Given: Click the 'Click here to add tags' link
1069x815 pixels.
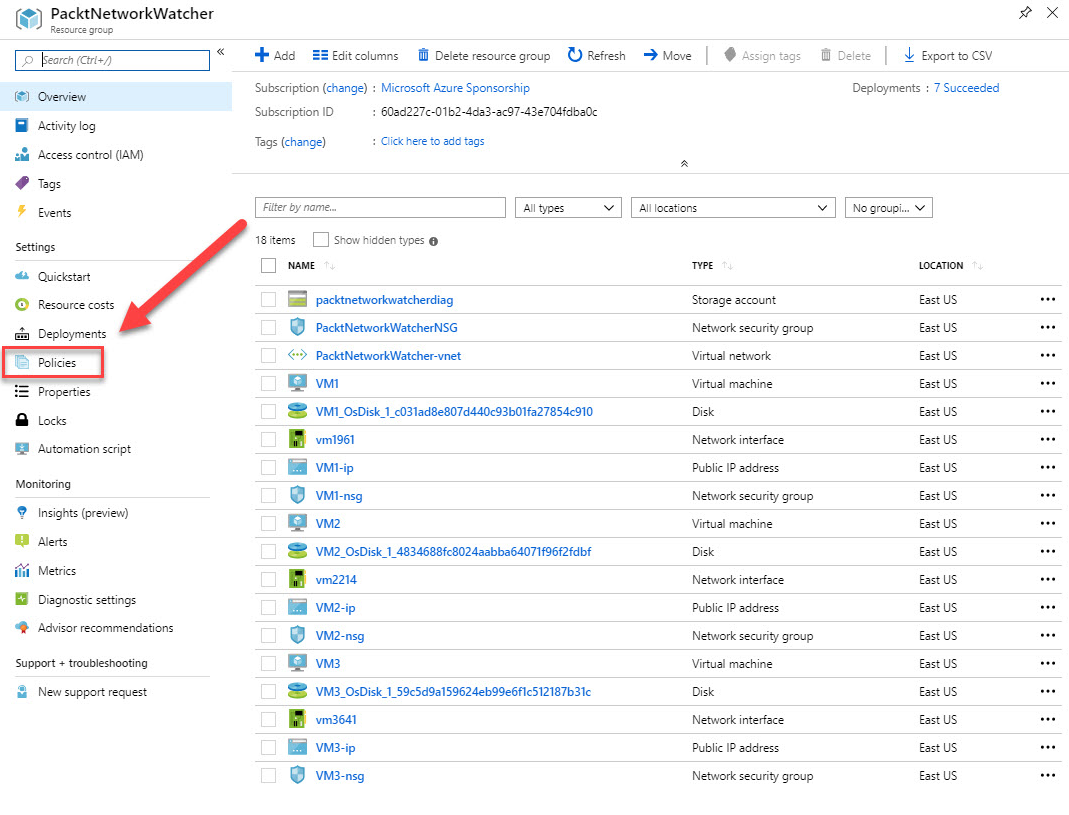Looking at the screenshot, I should pyautogui.click(x=432, y=141).
